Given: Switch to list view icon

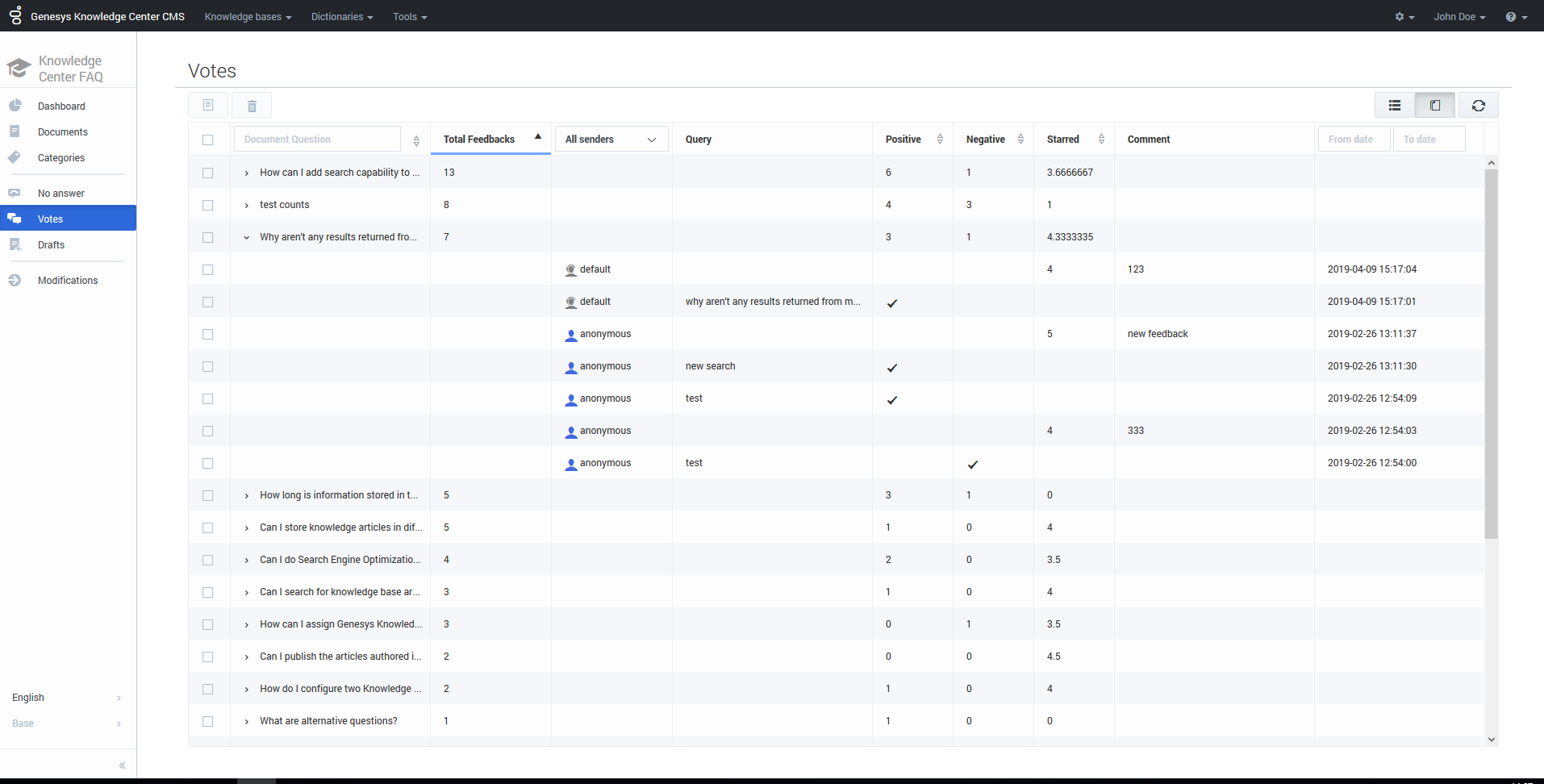Looking at the screenshot, I should point(1394,106).
